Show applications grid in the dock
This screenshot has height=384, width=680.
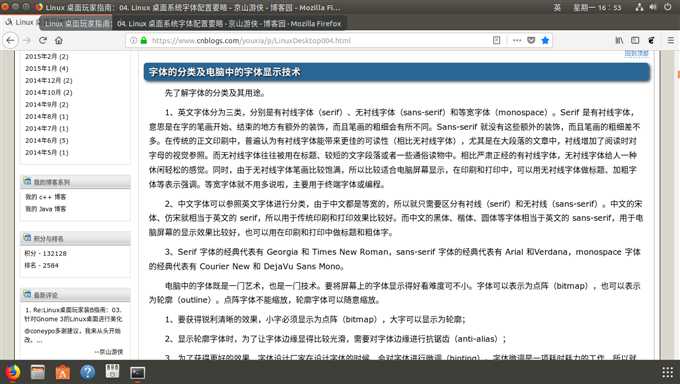tap(667, 372)
